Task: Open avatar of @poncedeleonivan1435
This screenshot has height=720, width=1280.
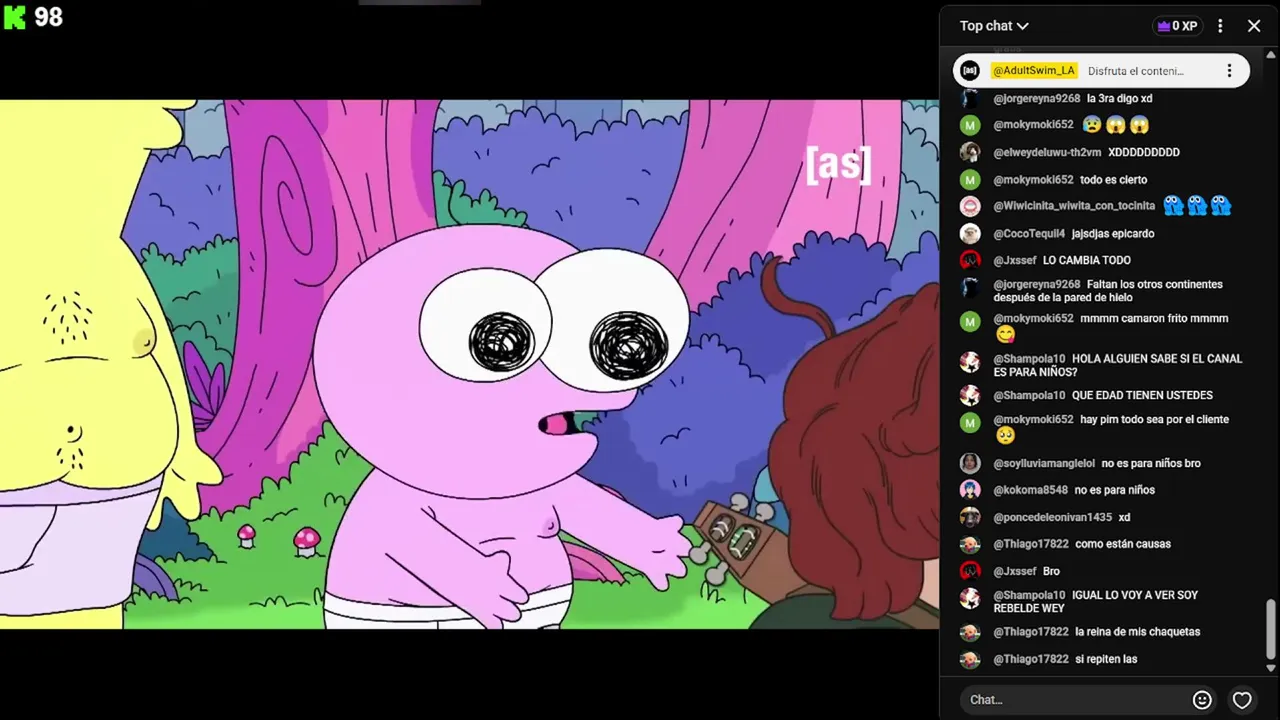Action: coord(970,517)
